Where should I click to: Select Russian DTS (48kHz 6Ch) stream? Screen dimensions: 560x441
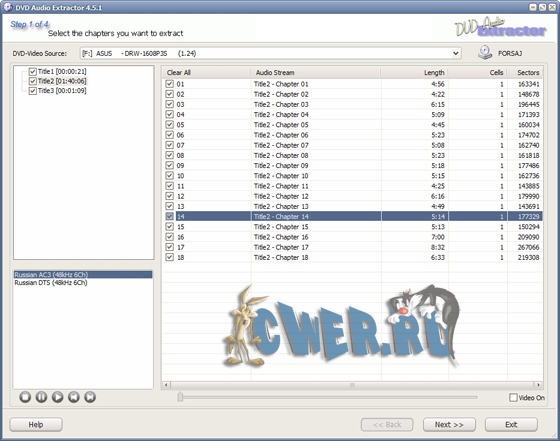coord(83,283)
